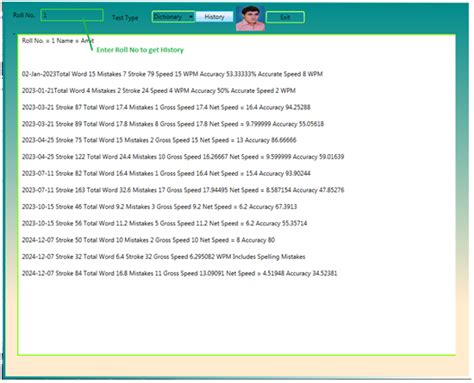Select the 2023-04-25 Stroke 122 record
This screenshot has width=474, height=383.
pyautogui.click(x=183, y=157)
